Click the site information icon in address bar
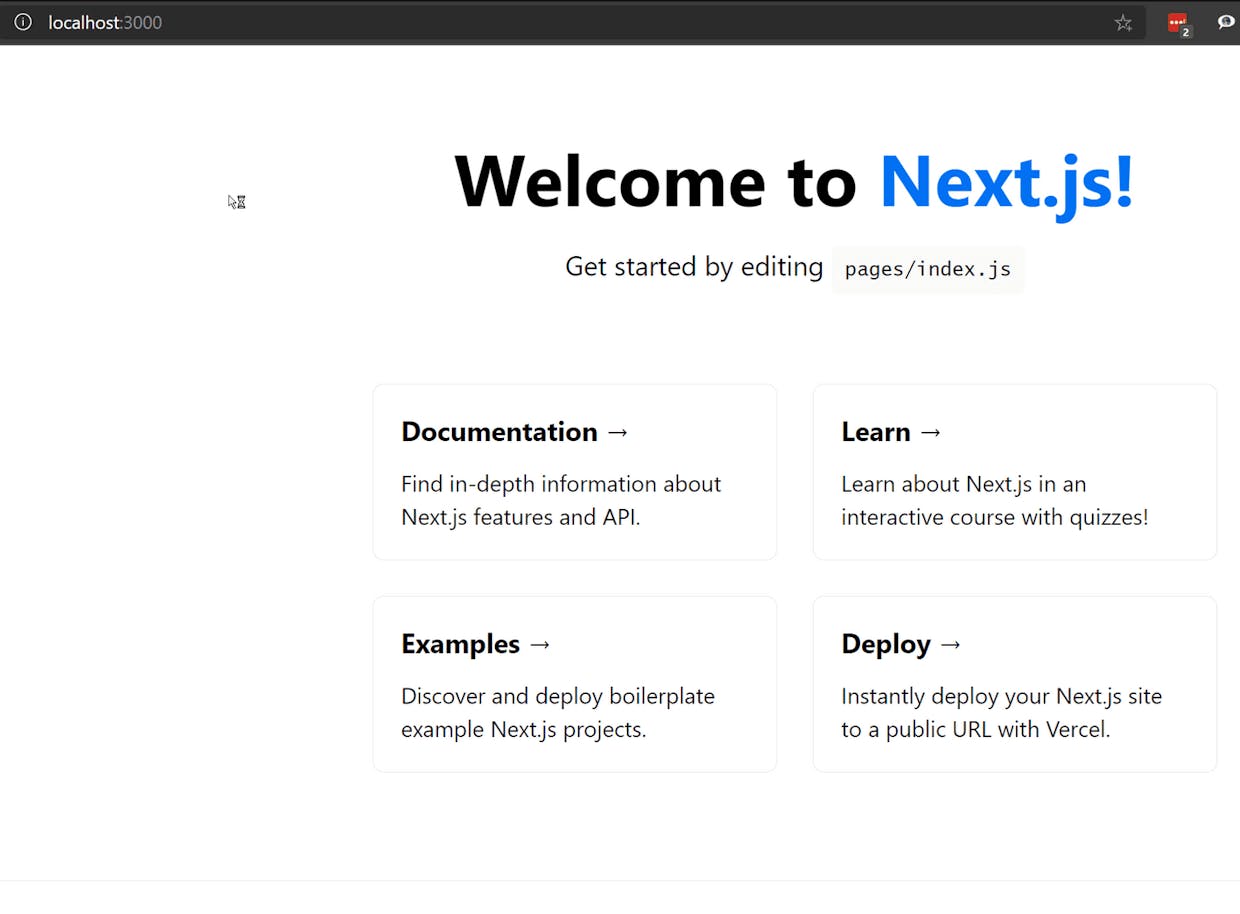The width and height of the screenshot is (1240, 914). [23, 22]
